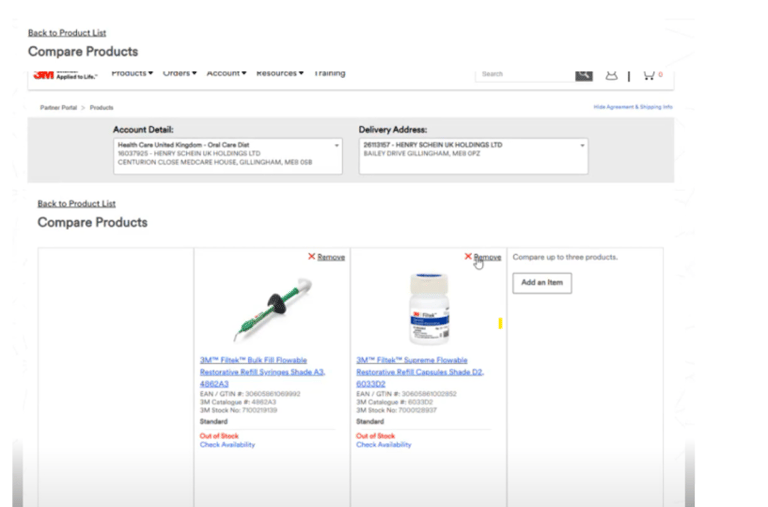This screenshot has width=768, height=507.
Task: Click Partner Portal breadcrumb
Action: 58,108
